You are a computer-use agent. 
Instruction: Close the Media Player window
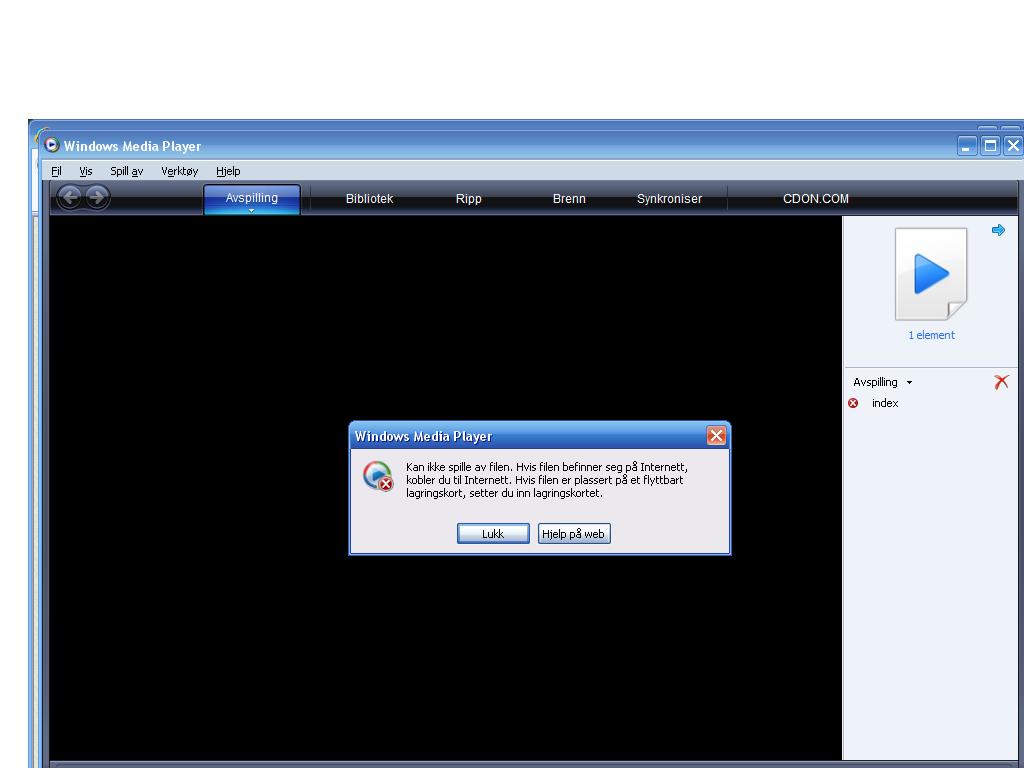pyautogui.click(x=1012, y=146)
